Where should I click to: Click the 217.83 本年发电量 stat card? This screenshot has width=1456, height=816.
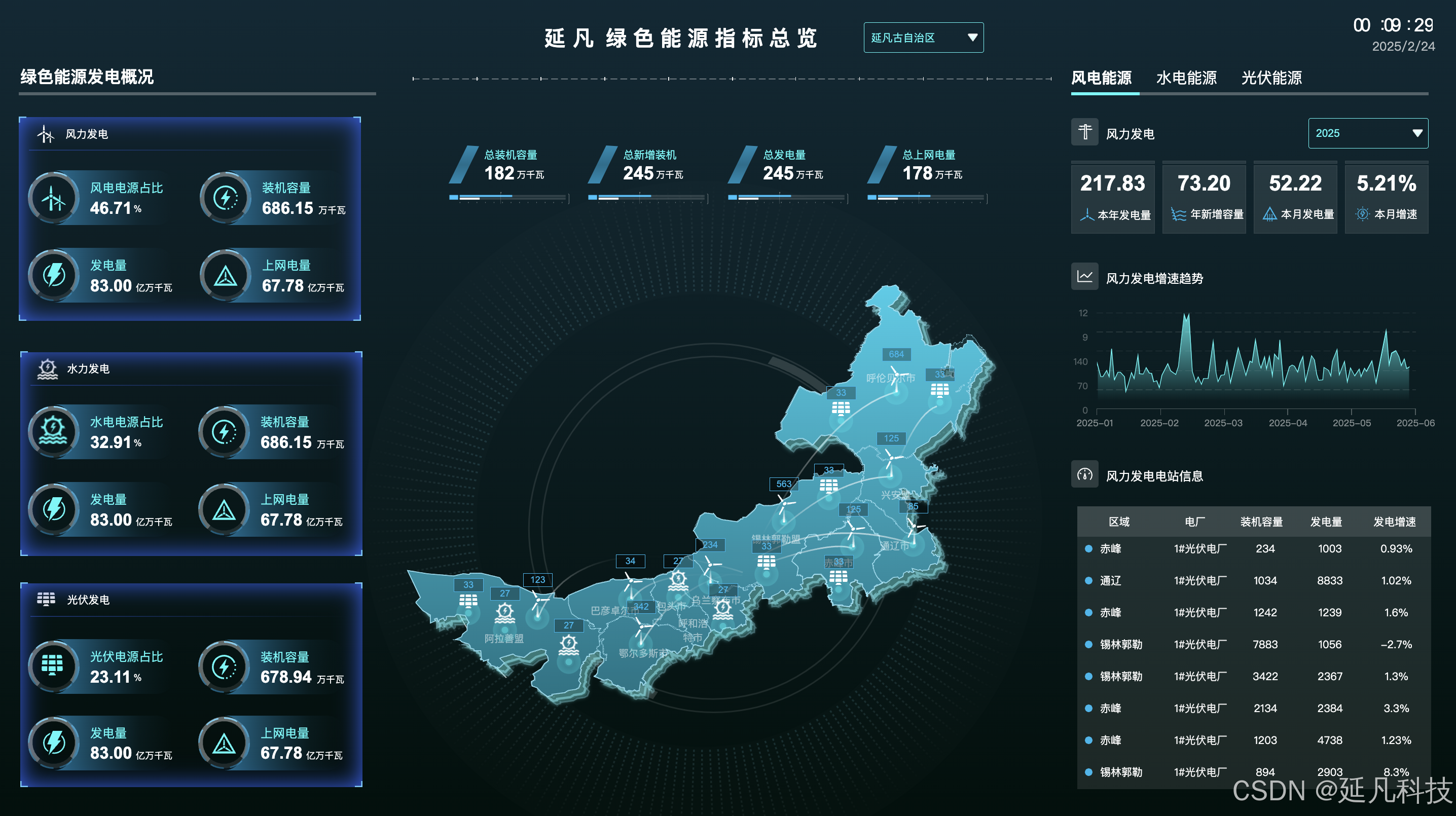[1112, 197]
